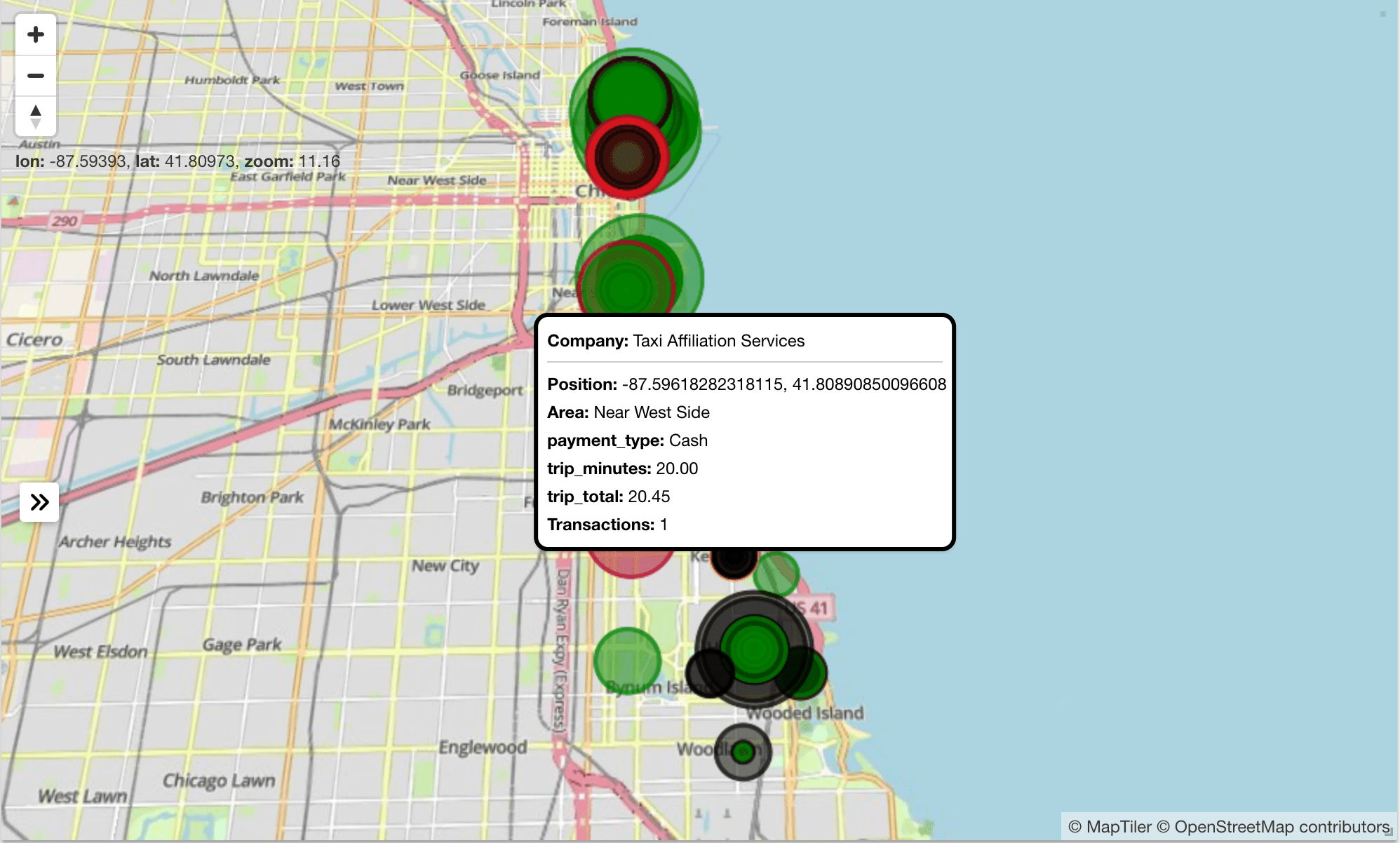Click the Near West Side map label

point(436,181)
